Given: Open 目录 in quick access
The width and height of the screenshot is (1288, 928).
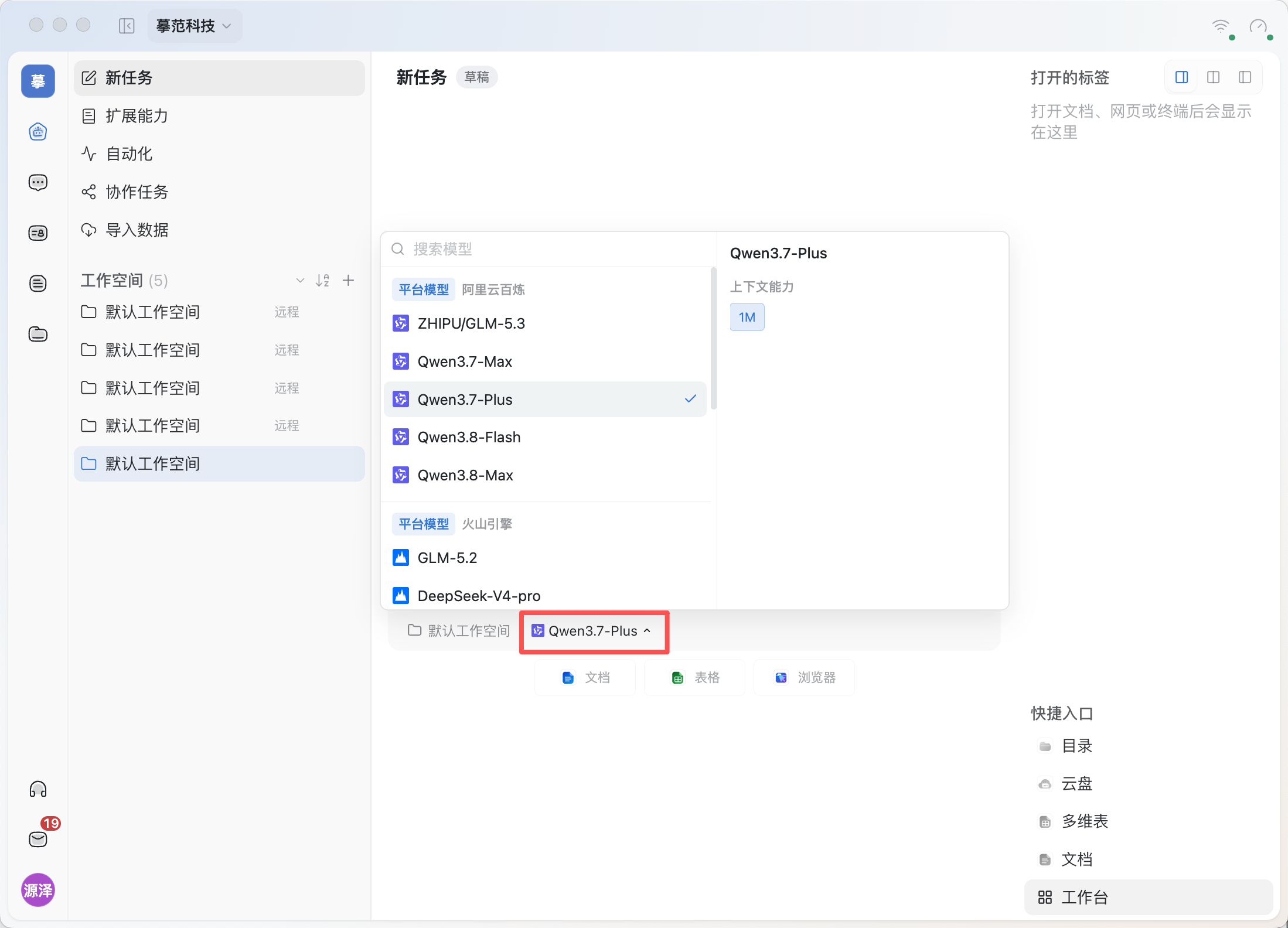Looking at the screenshot, I should point(1149,746).
